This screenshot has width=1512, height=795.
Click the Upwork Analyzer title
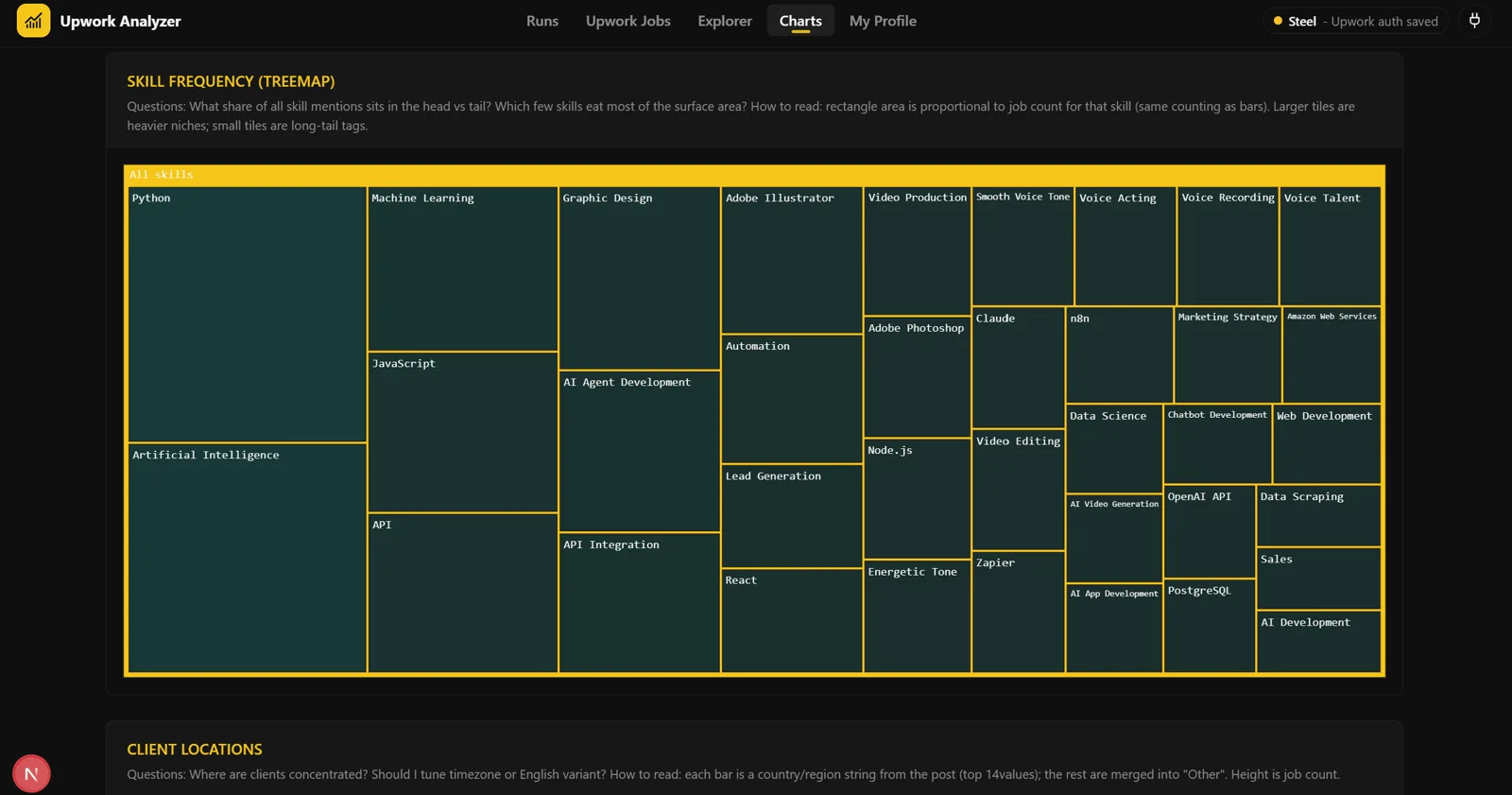click(x=120, y=21)
